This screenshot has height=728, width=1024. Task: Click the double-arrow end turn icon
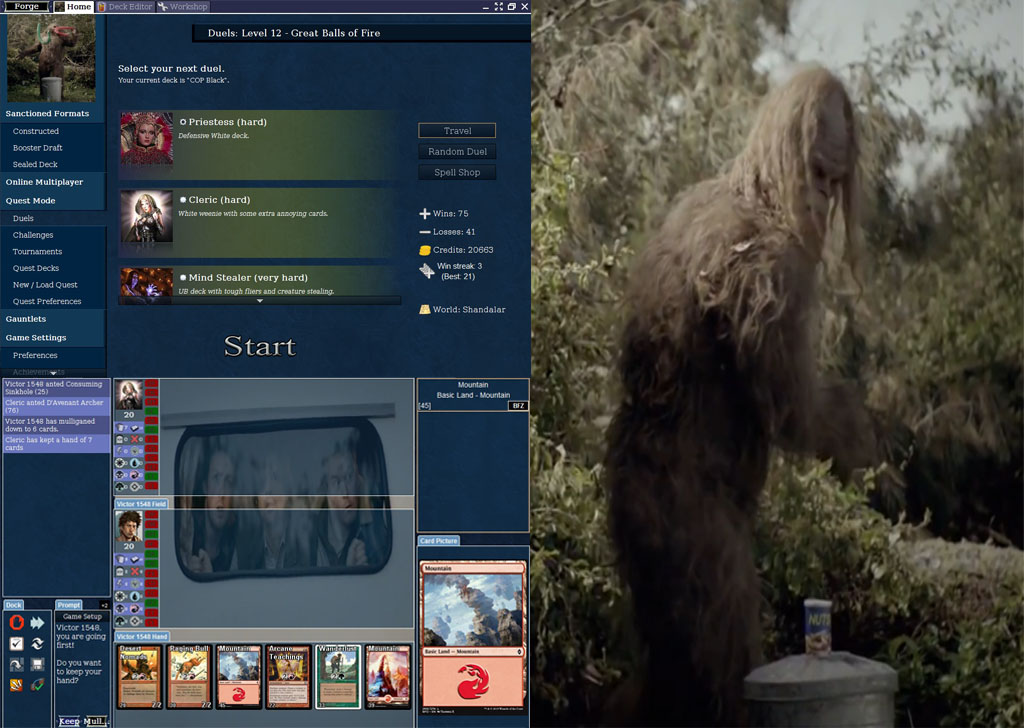(37, 622)
